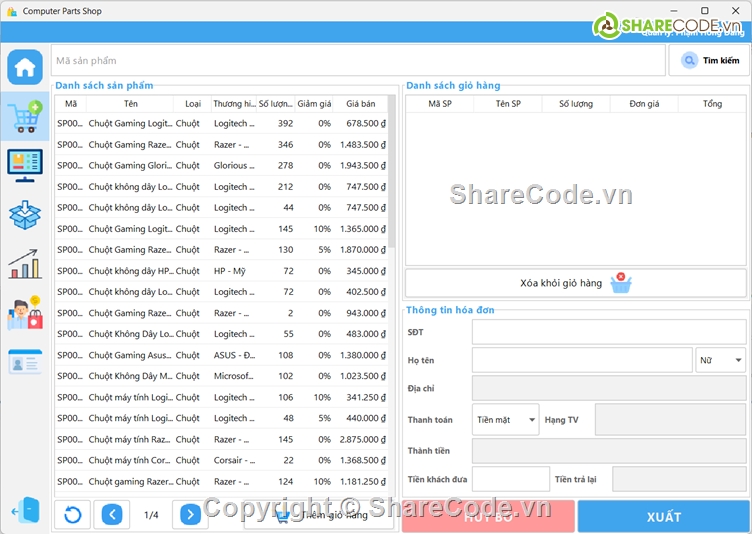
Task: Select product row priced 1.483.500 ₫
Action: click(221, 144)
